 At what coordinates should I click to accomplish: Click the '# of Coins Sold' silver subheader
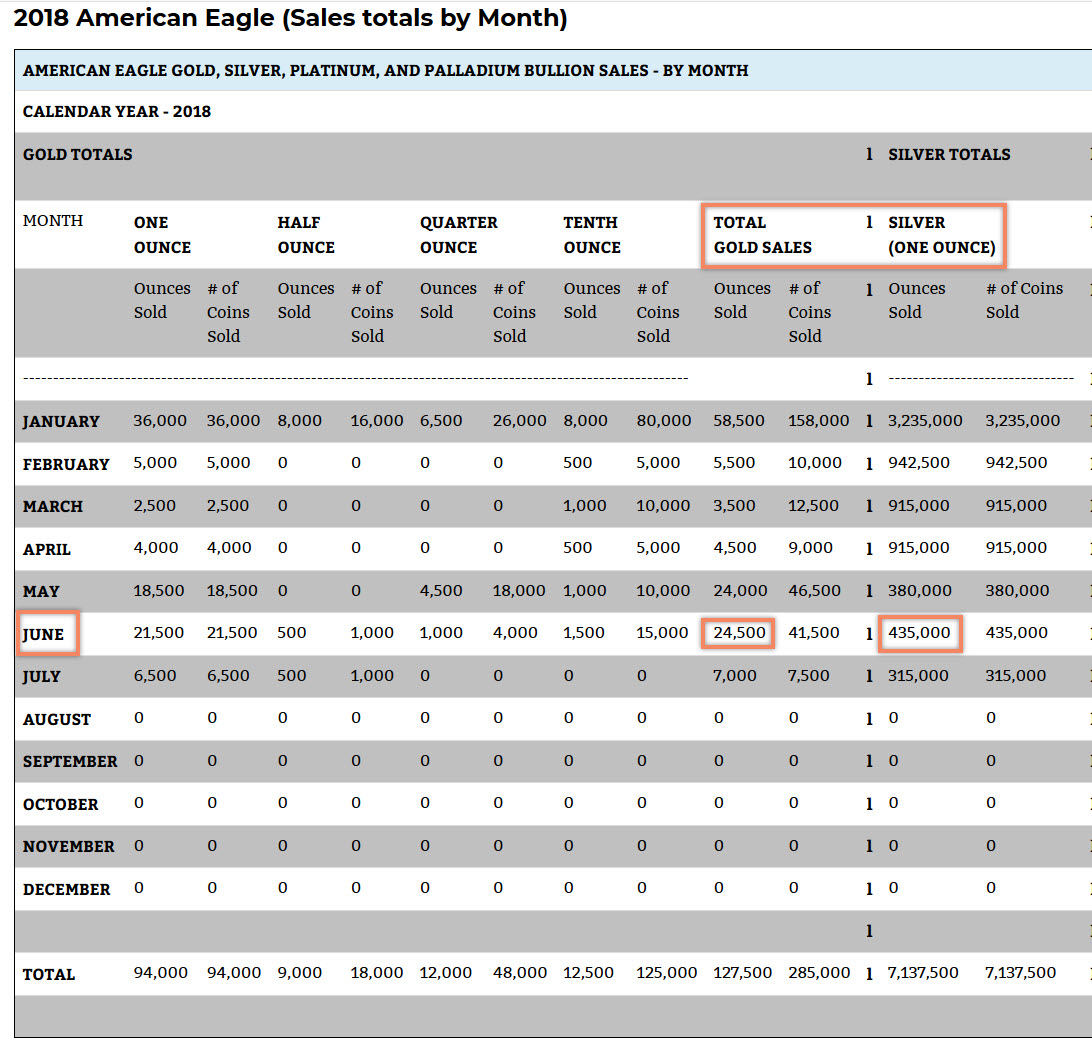click(1024, 300)
